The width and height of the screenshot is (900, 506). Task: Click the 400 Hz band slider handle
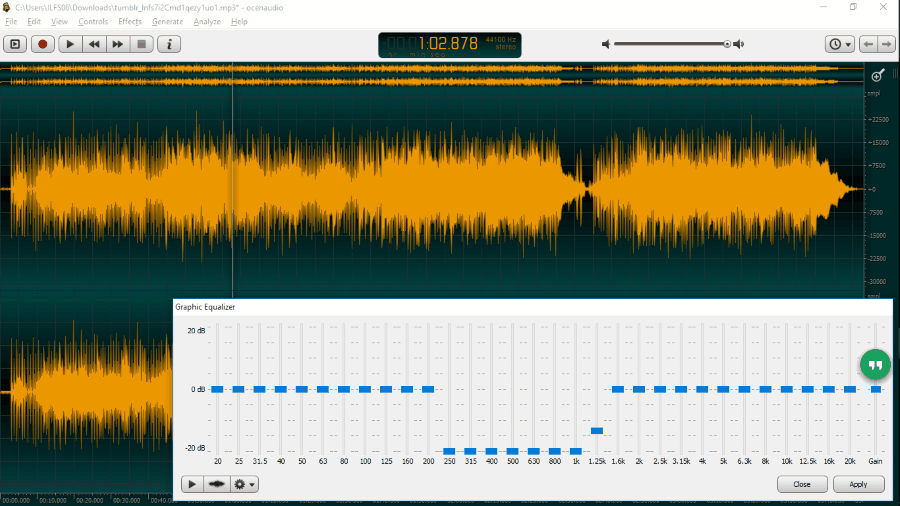click(x=491, y=451)
